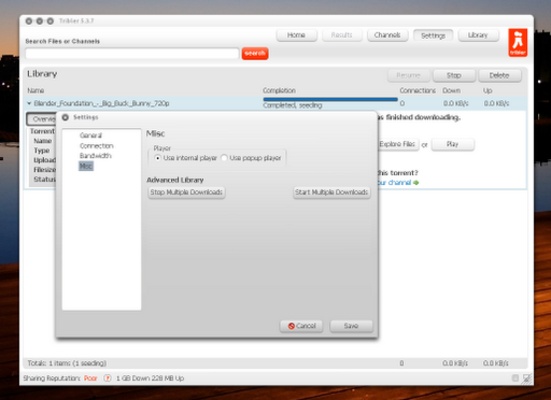The width and height of the screenshot is (551, 400).
Task: Open the your channel link
Action: [x=394, y=182]
